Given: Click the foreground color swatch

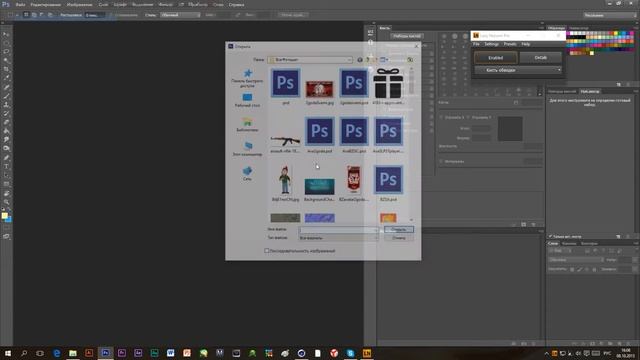Looking at the screenshot, I should coord(4,216).
